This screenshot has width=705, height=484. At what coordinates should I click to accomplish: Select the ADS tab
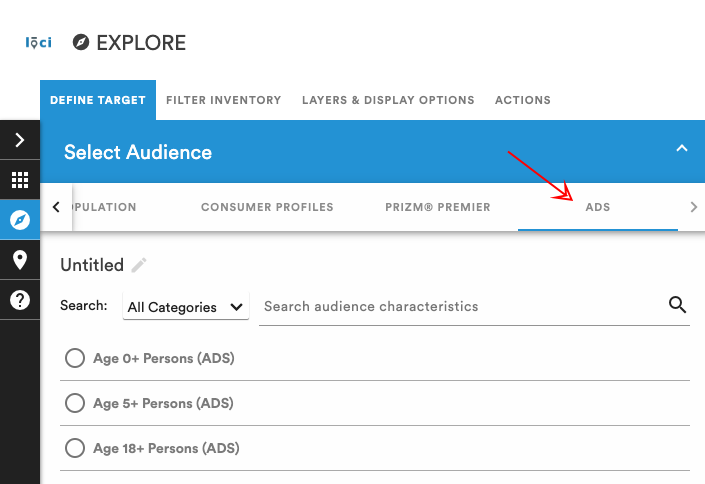pyautogui.click(x=598, y=207)
